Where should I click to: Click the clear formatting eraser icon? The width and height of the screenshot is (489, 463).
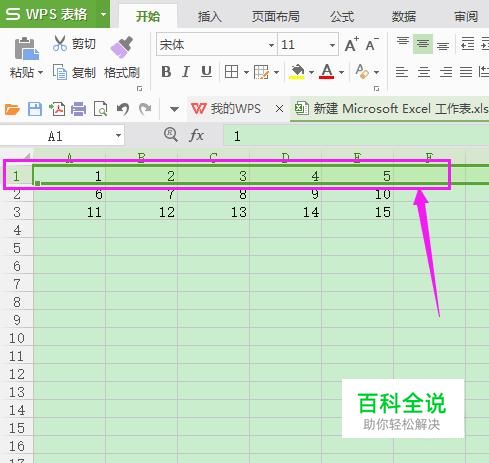click(x=362, y=72)
